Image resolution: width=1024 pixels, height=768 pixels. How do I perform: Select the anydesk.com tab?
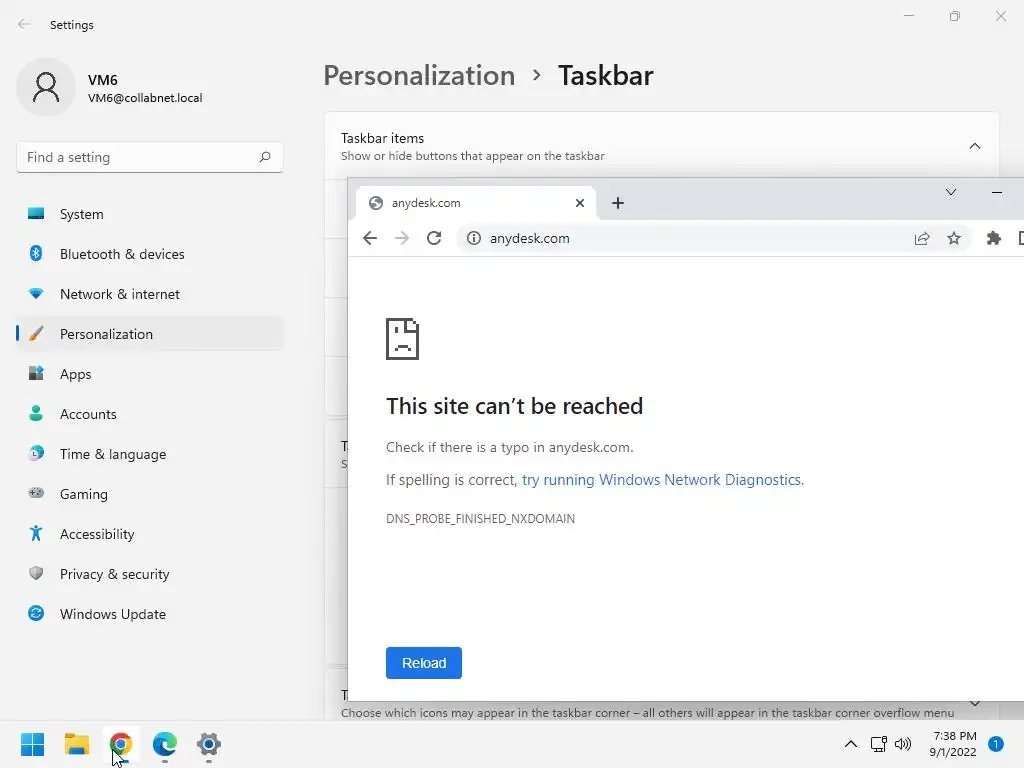pos(476,203)
